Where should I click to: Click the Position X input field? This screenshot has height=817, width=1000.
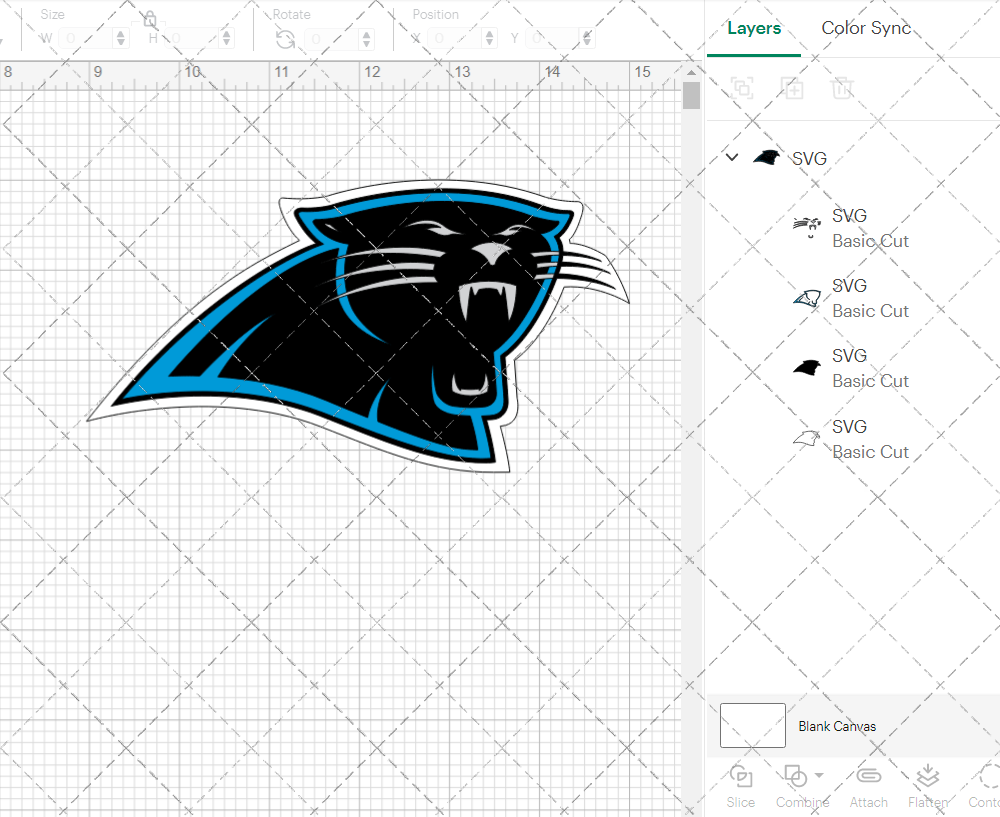pos(454,39)
